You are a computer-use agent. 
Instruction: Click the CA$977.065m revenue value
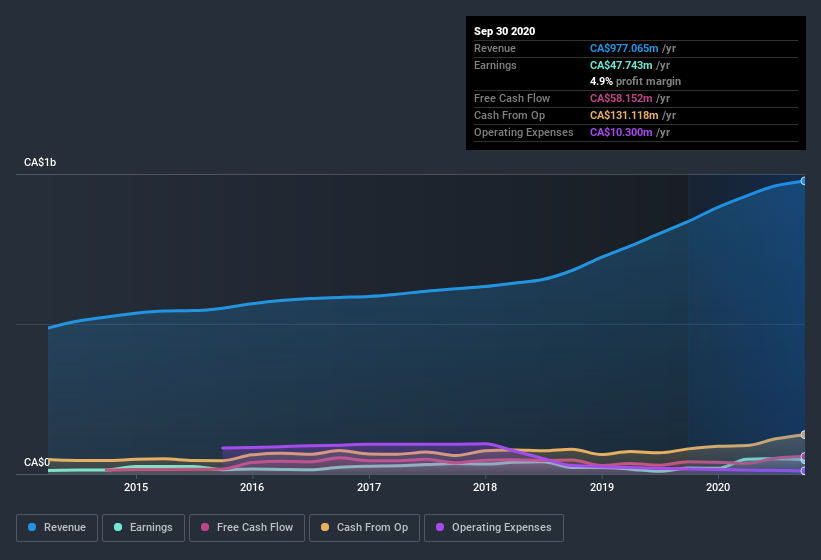tap(624, 48)
